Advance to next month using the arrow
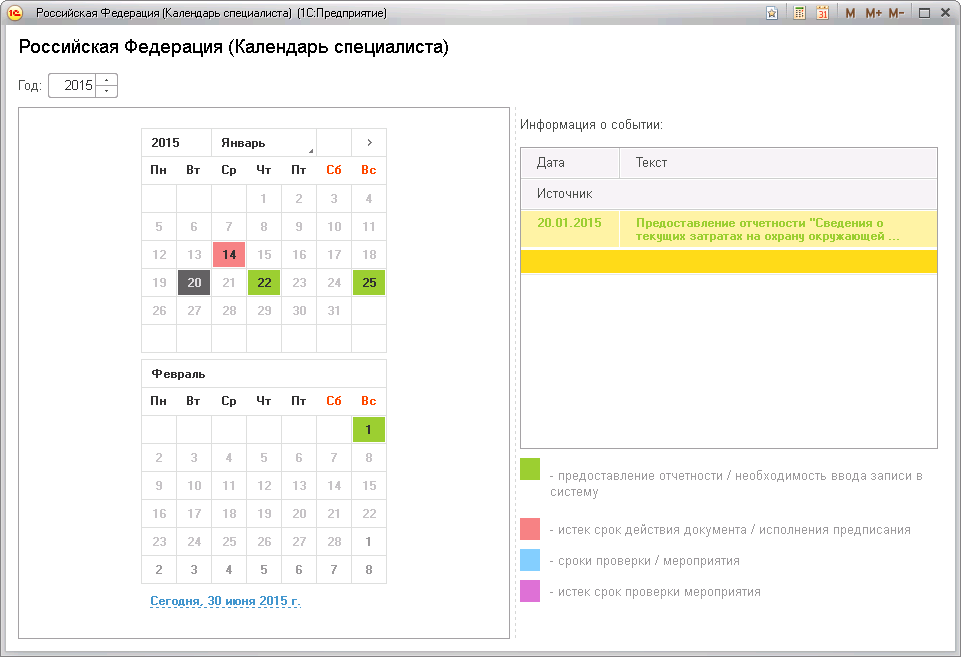 point(368,142)
